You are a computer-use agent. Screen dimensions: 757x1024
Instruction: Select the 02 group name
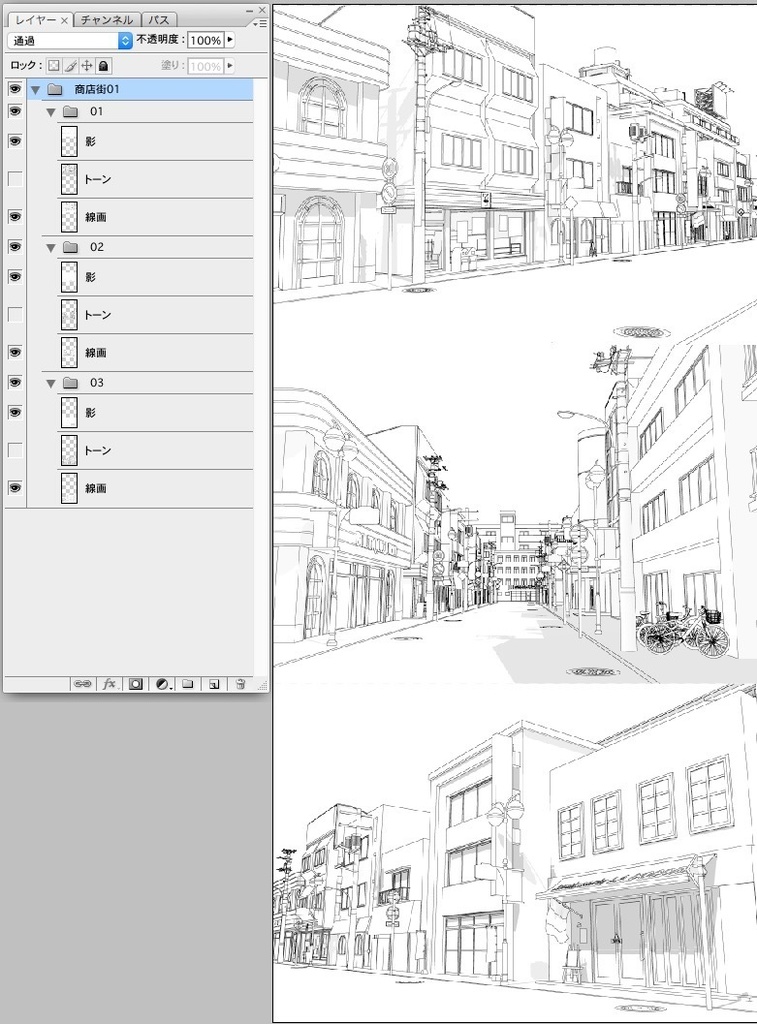click(x=97, y=248)
